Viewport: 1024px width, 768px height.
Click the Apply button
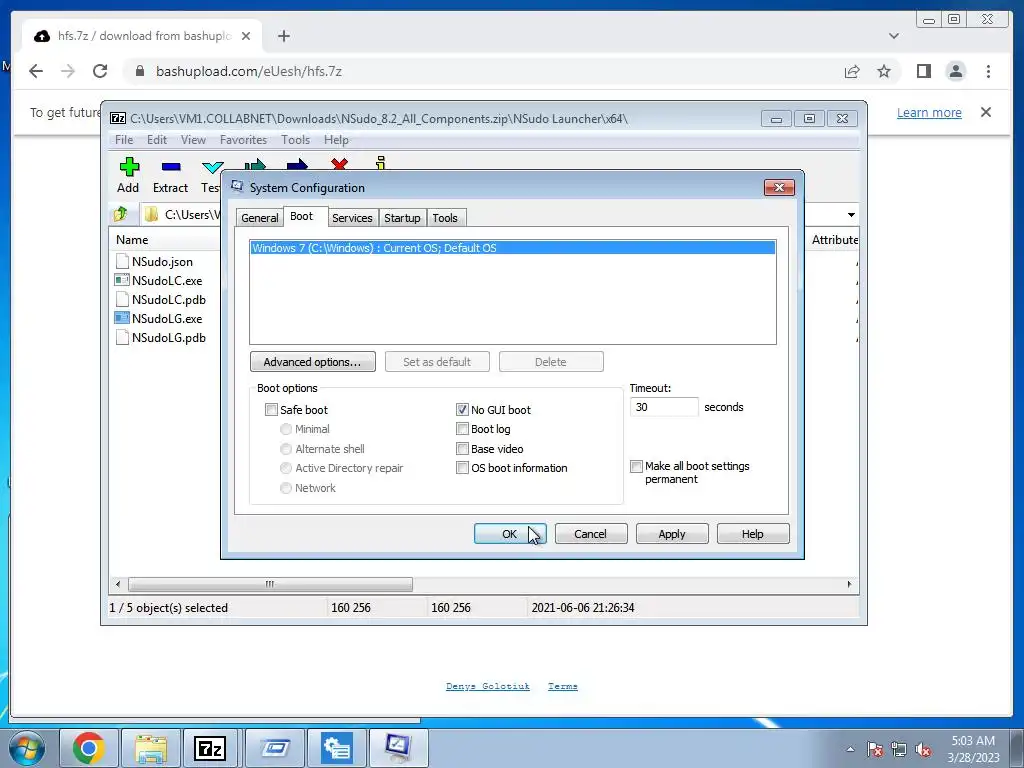coord(671,534)
